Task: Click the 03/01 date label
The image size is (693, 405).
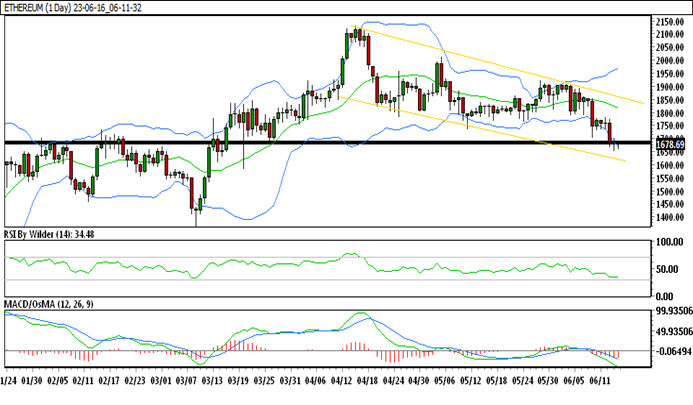Action: coord(161,381)
